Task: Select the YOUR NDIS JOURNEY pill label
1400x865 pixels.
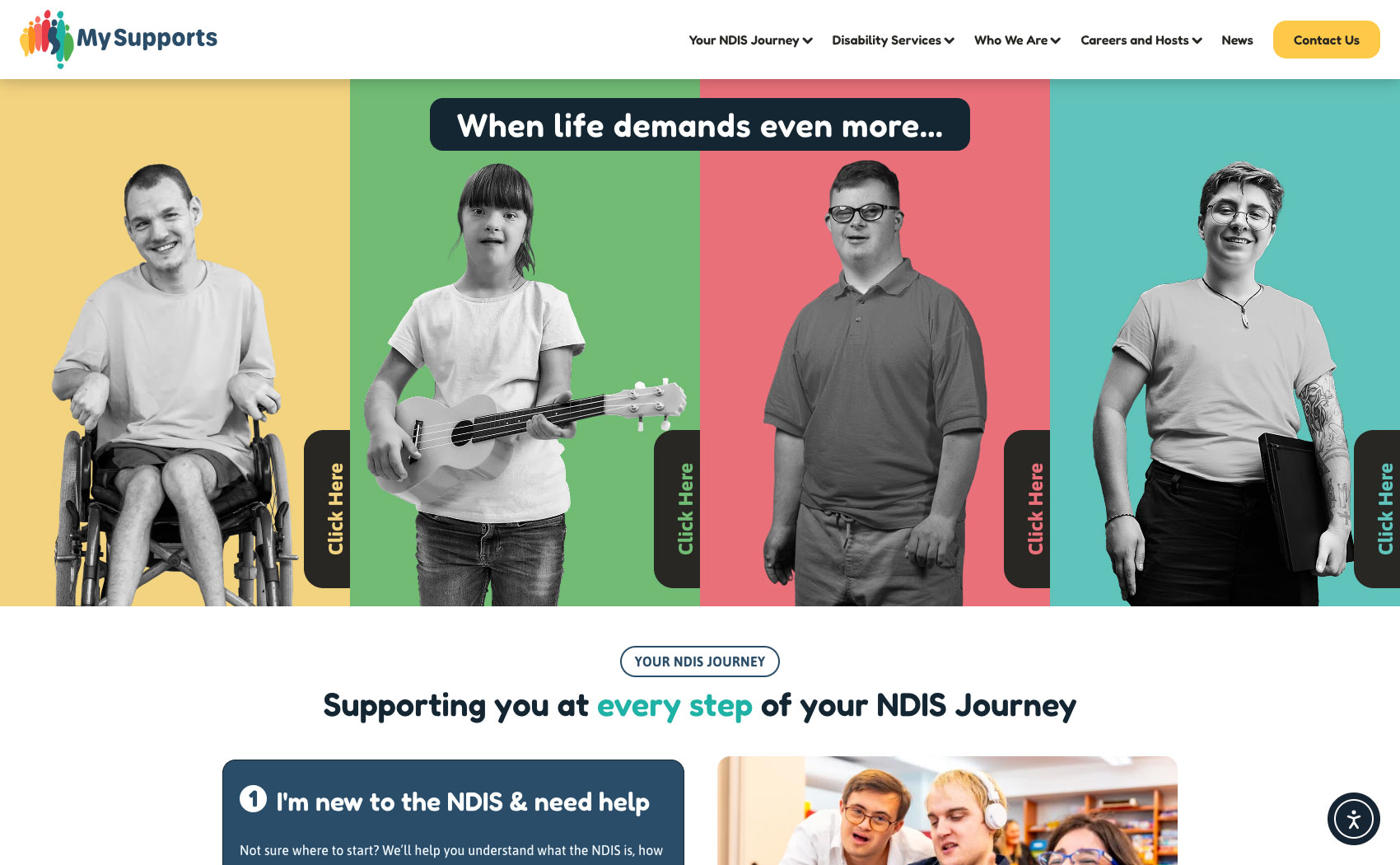Action: (700, 662)
